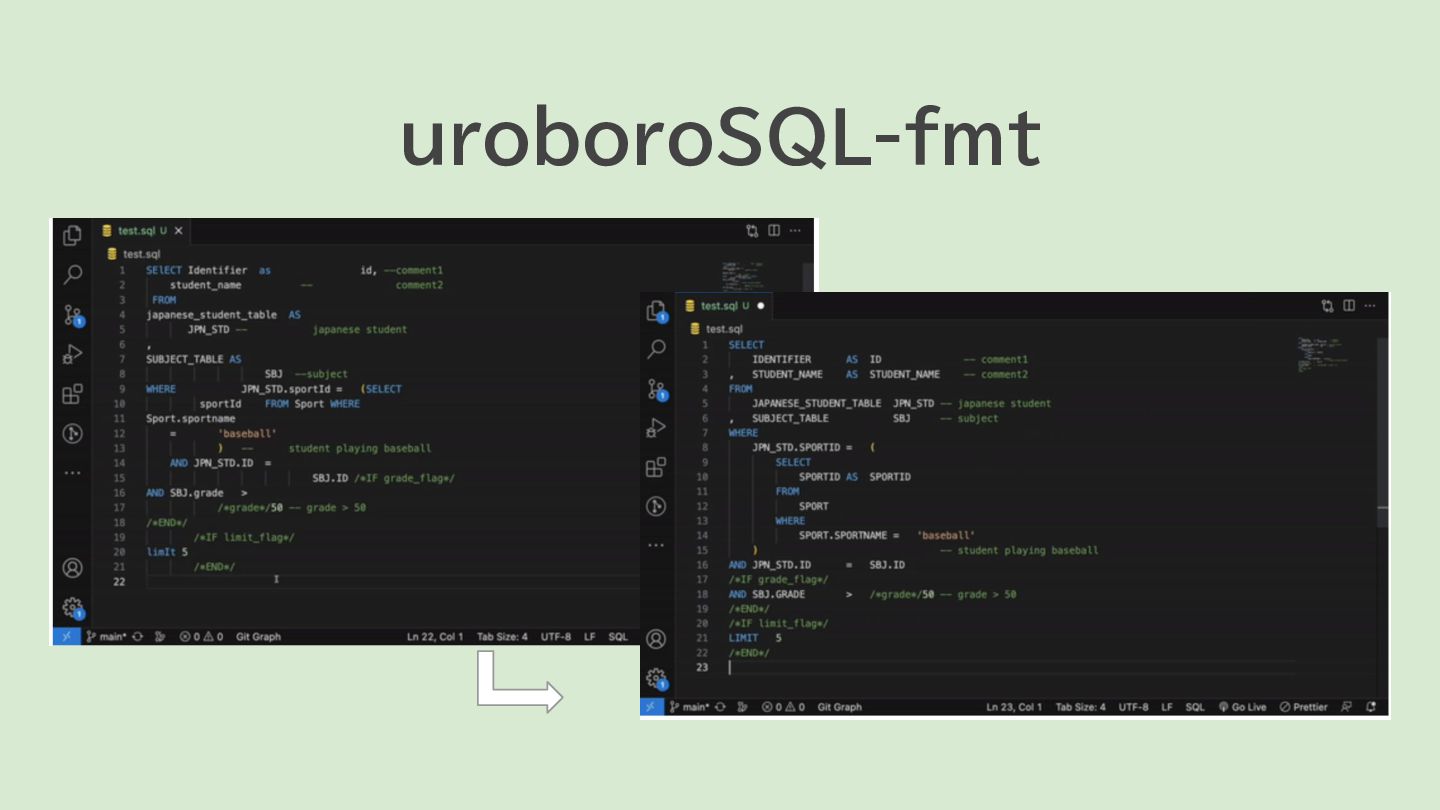Click Tab Size: 4 in right window
1440x810 pixels.
[1081, 707]
